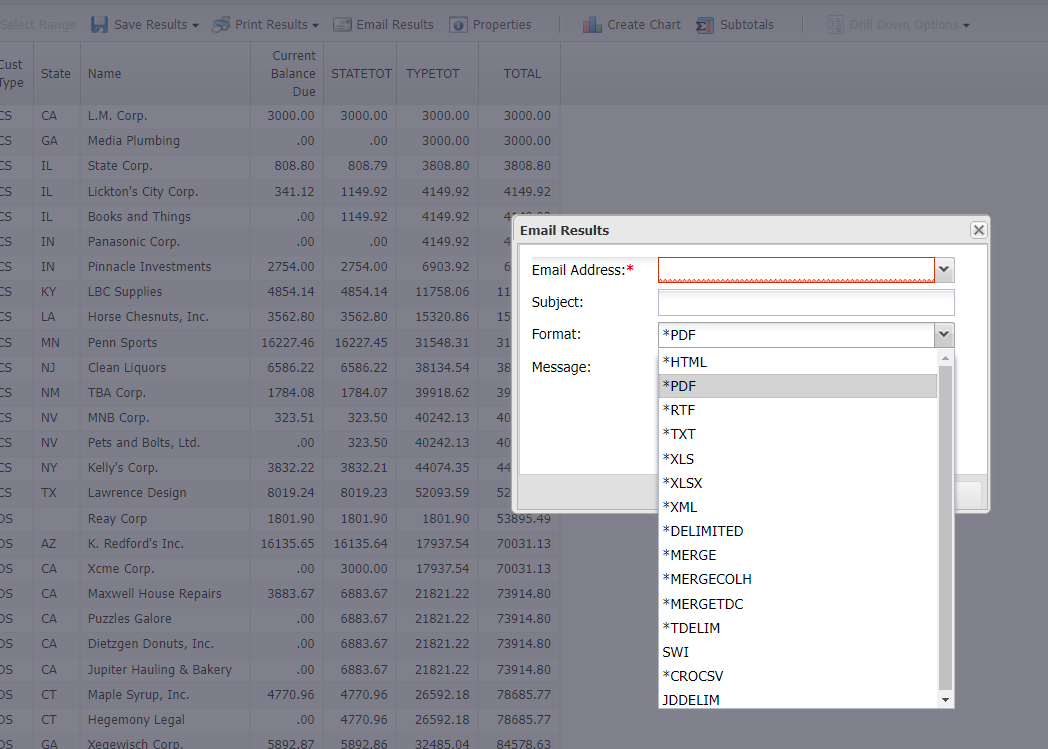The width and height of the screenshot is (1048, 749).
Task: Choose *MERGECOLH format option
Action: (798, 579)
